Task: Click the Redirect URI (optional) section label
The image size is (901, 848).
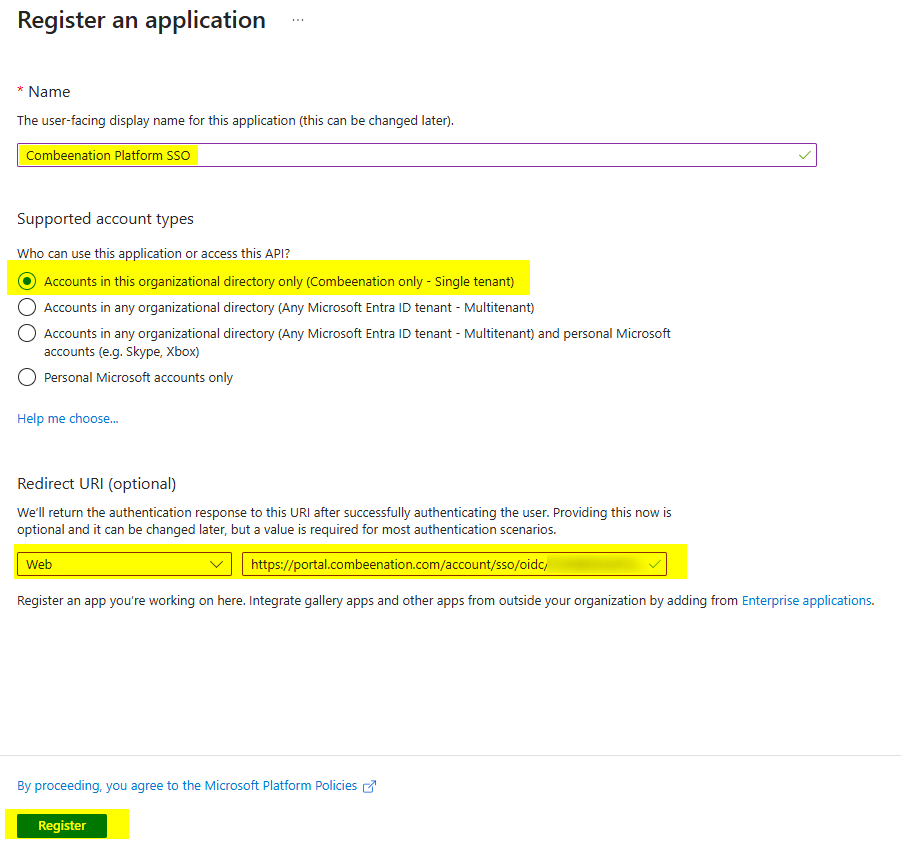Action: click(96, 484)
